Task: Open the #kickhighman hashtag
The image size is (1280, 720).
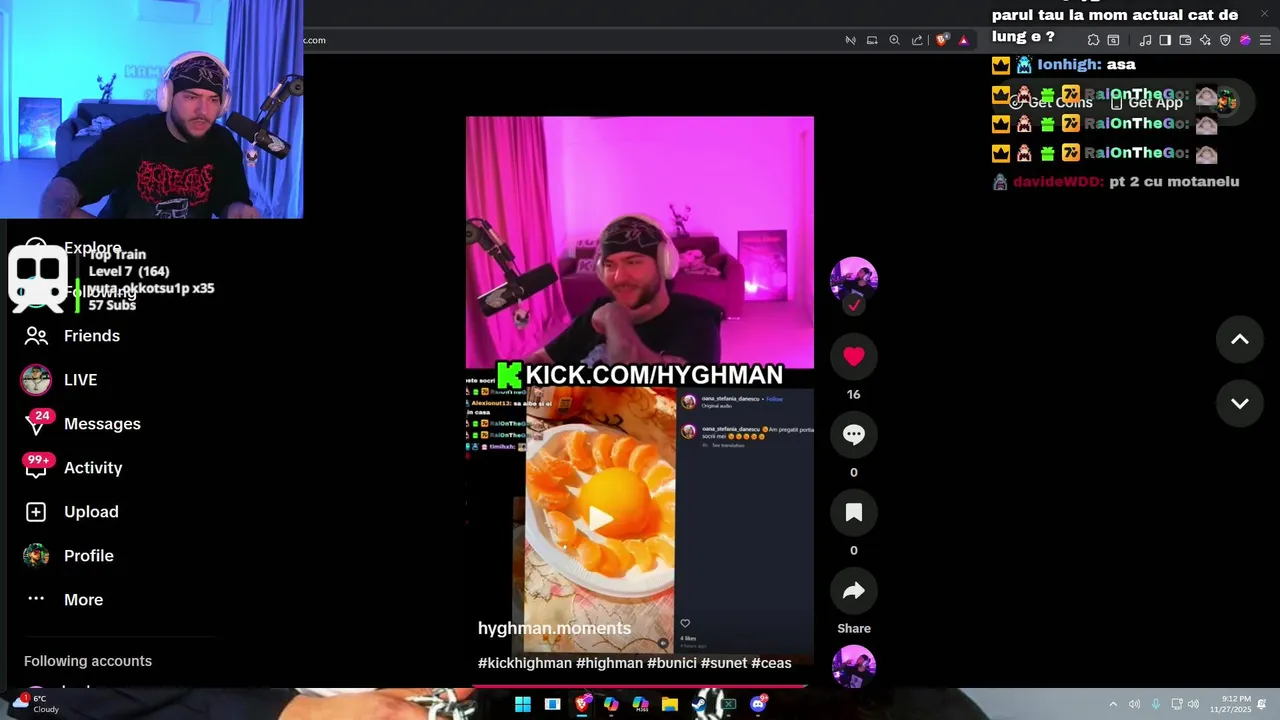Action: click(525, 663)
